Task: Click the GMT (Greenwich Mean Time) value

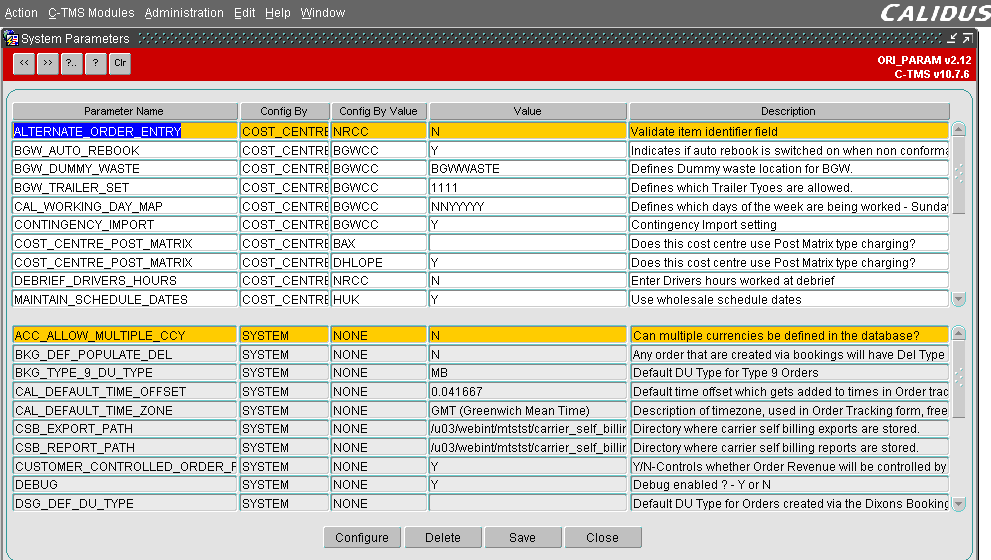Action: 528,411
